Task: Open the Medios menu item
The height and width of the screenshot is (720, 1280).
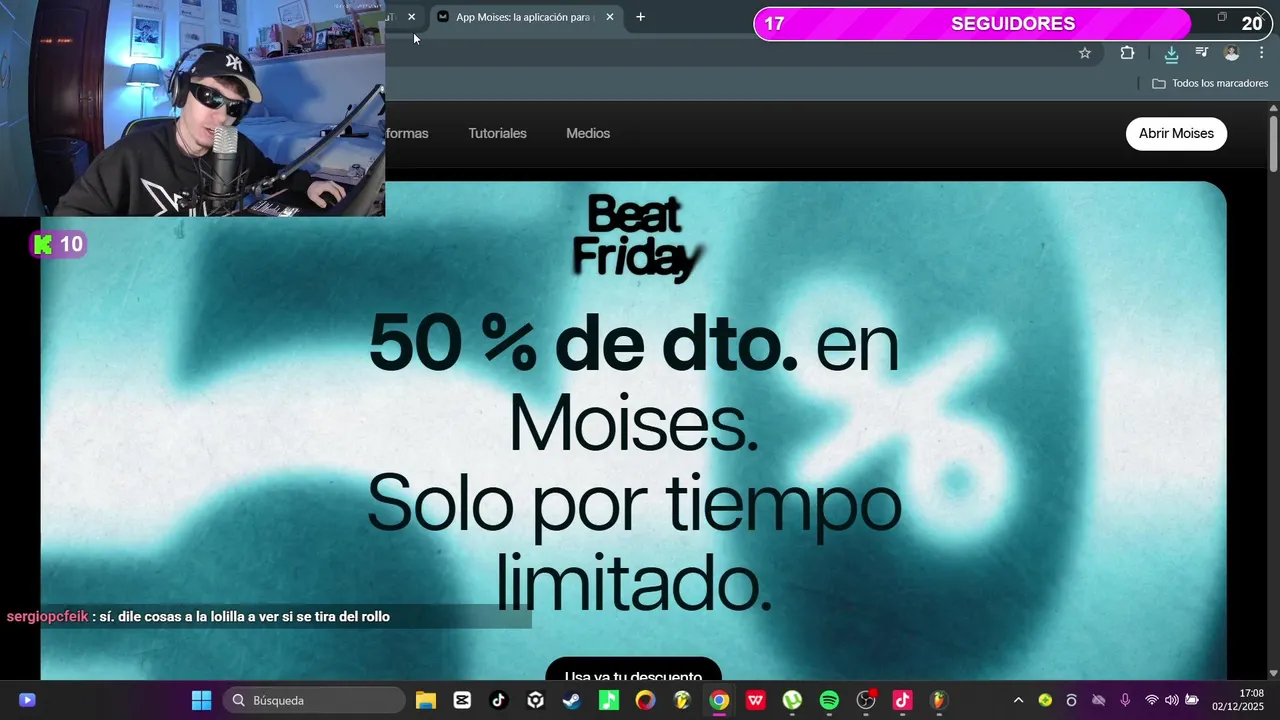Action: coord(588,133)
